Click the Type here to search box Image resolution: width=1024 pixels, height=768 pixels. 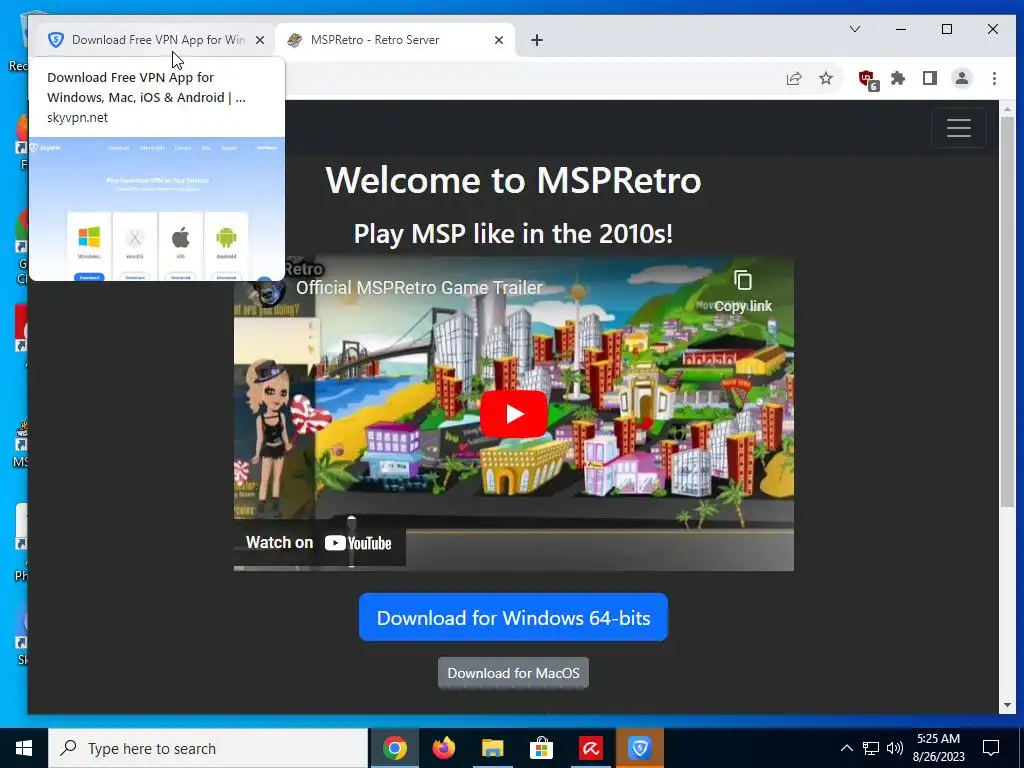[208, 748]
